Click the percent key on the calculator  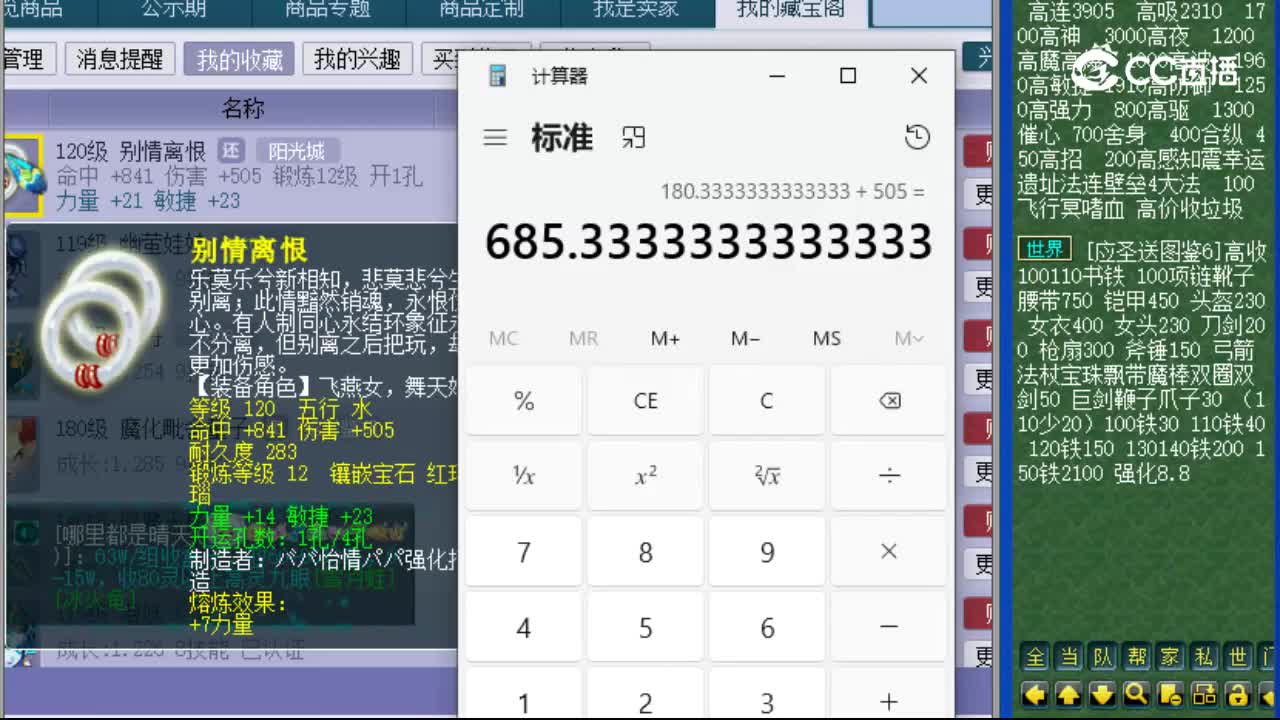(x=523, y=401)
